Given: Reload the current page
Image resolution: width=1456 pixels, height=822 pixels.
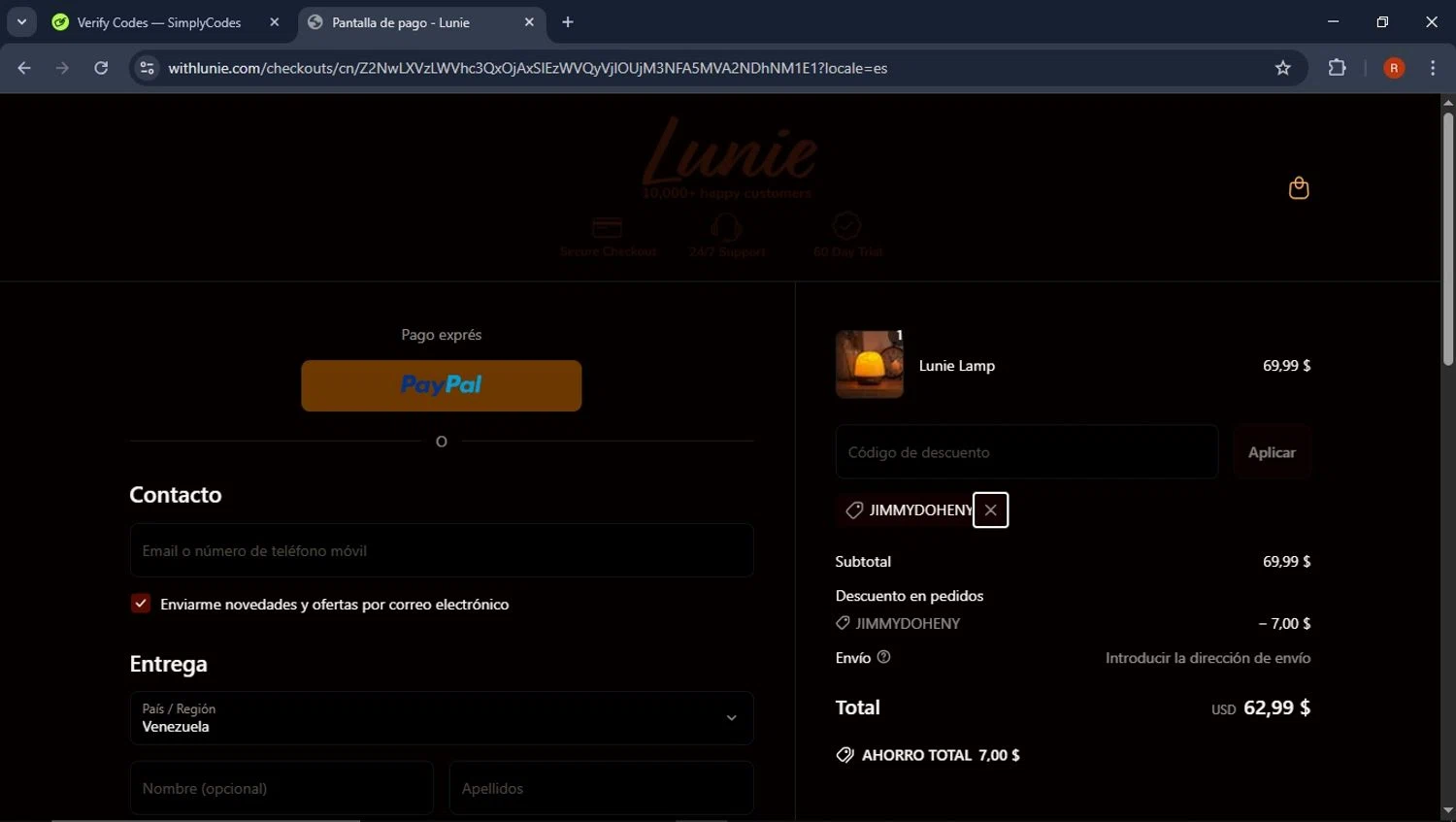Looking at the screenshot, I should click(101, 68).
